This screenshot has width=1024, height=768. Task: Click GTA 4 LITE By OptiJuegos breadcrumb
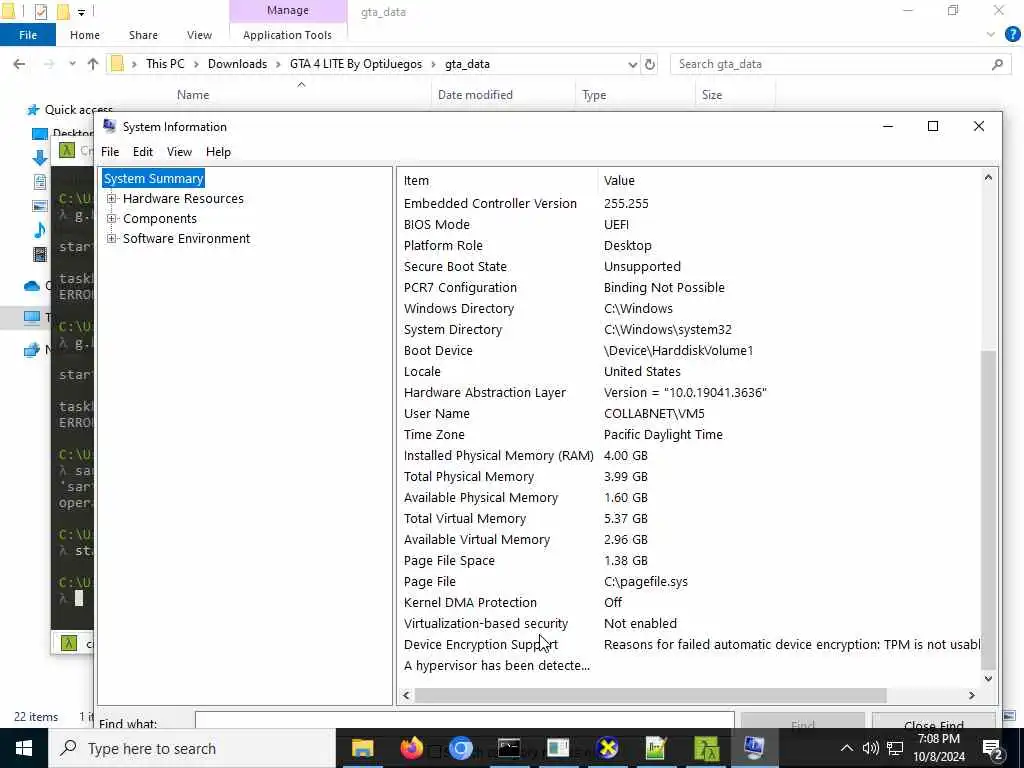tap(355, 64)
